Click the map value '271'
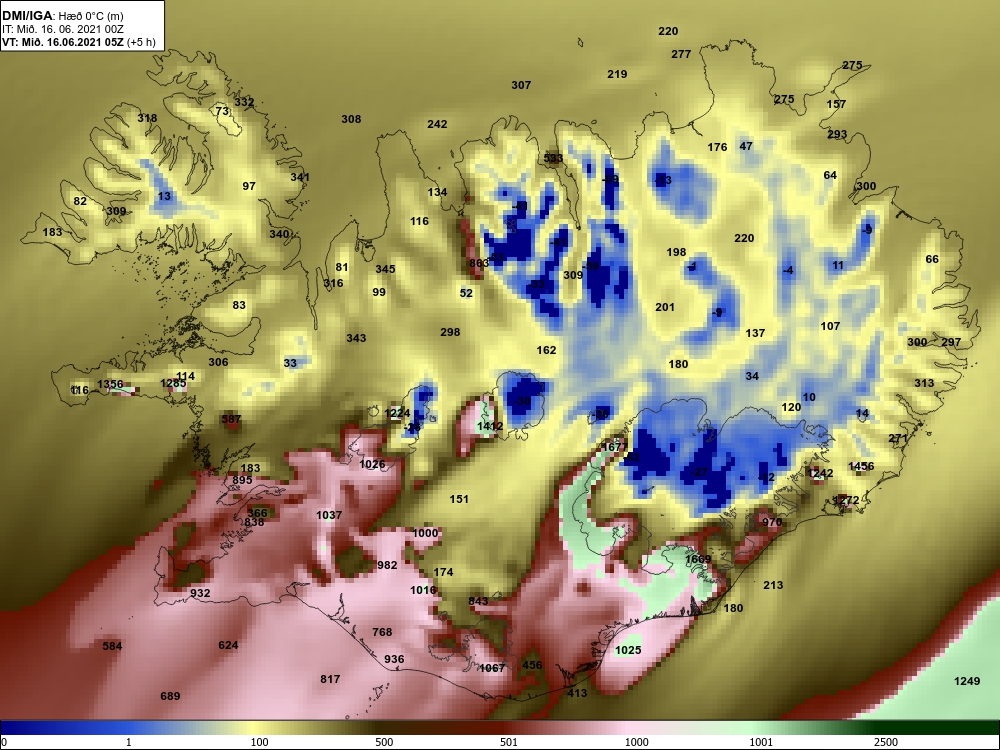 [898, 439]
